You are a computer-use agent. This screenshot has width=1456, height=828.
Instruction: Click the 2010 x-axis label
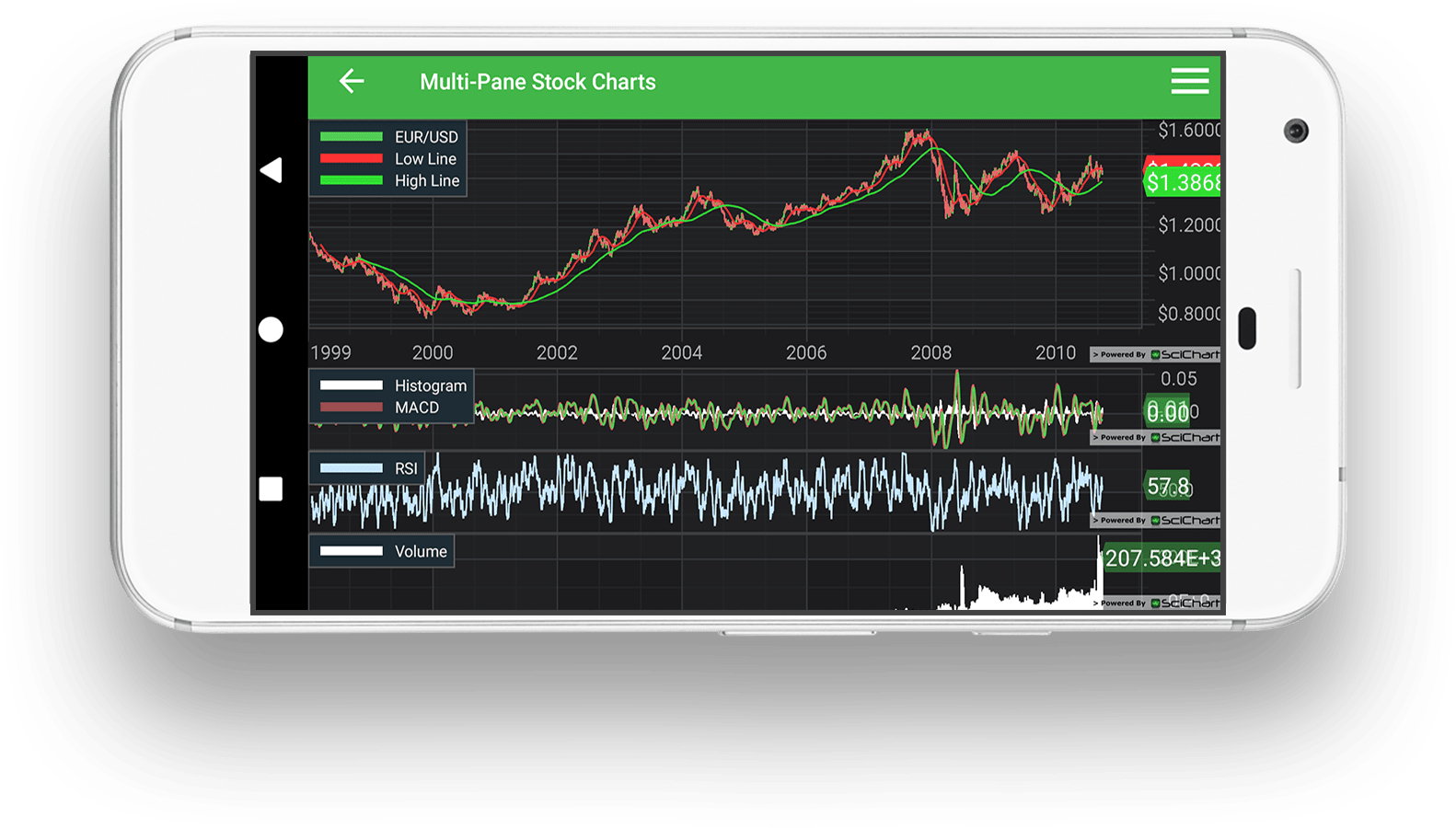[x=1056, y=352]
